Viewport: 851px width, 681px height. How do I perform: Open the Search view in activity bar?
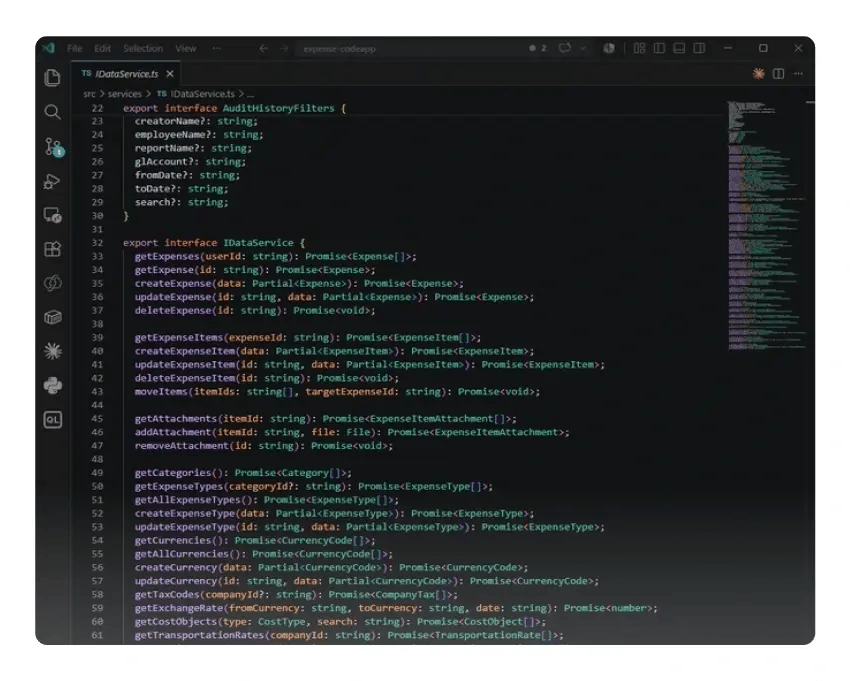click(x=53, y=112)
